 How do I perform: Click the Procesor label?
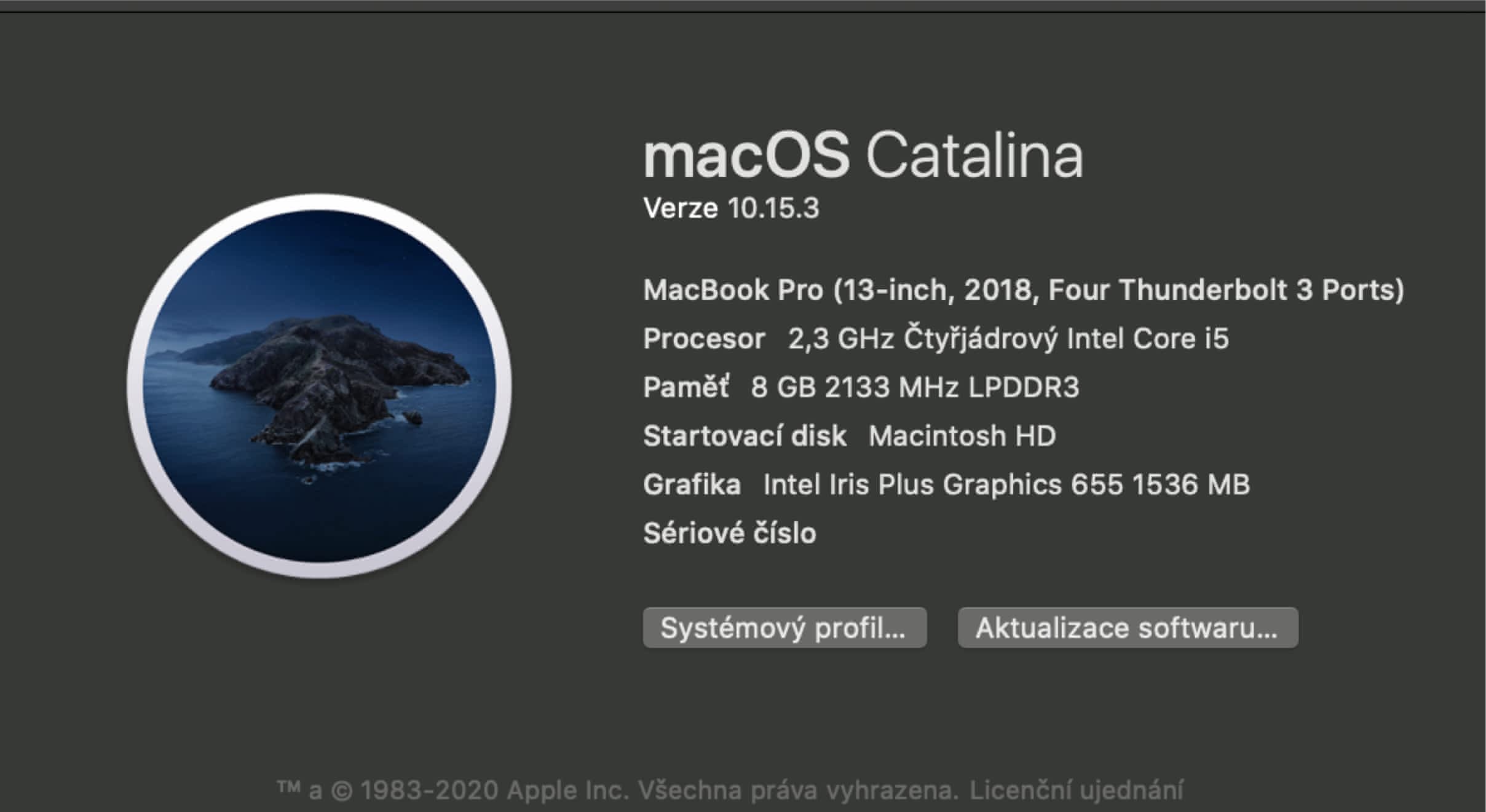point(703,339)
